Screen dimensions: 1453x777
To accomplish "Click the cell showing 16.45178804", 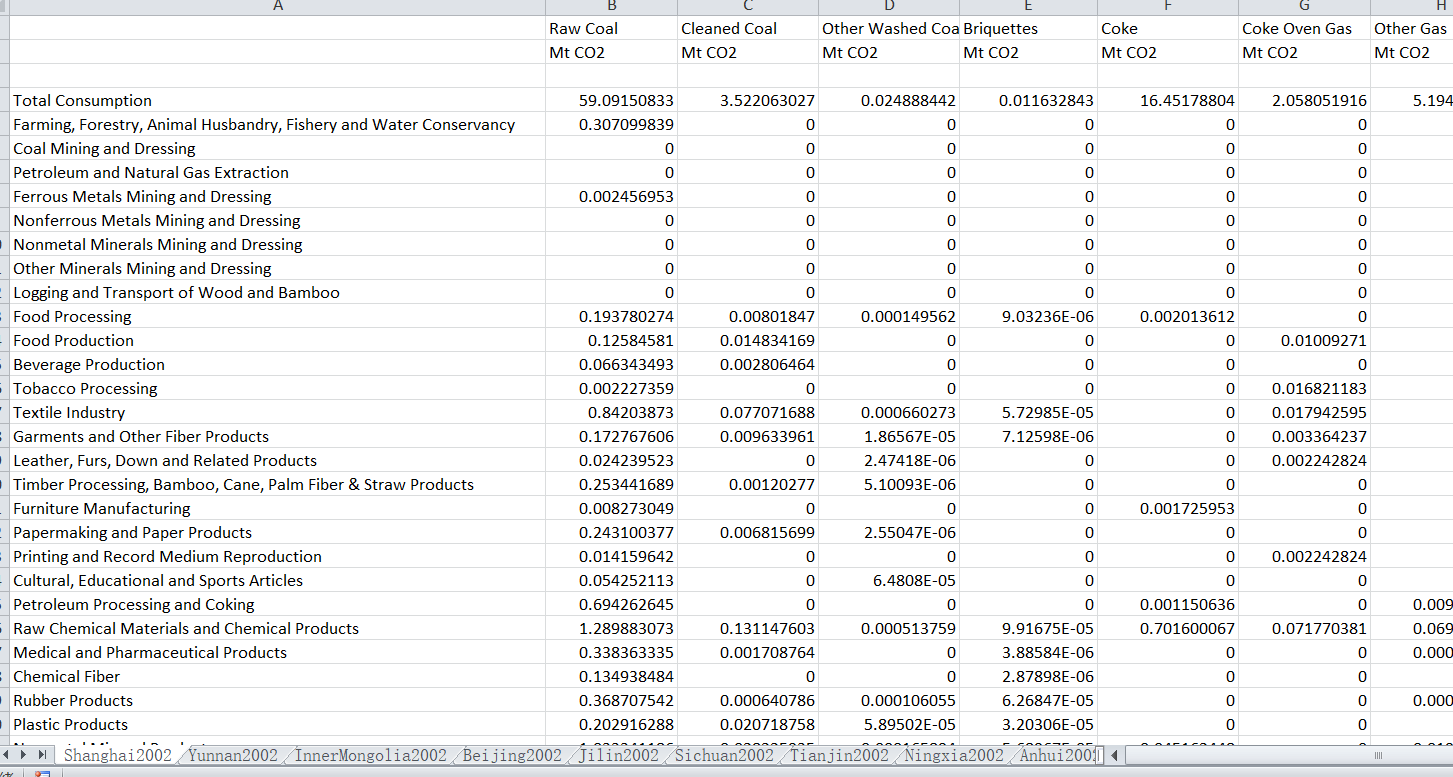I will pos(1168,100).
